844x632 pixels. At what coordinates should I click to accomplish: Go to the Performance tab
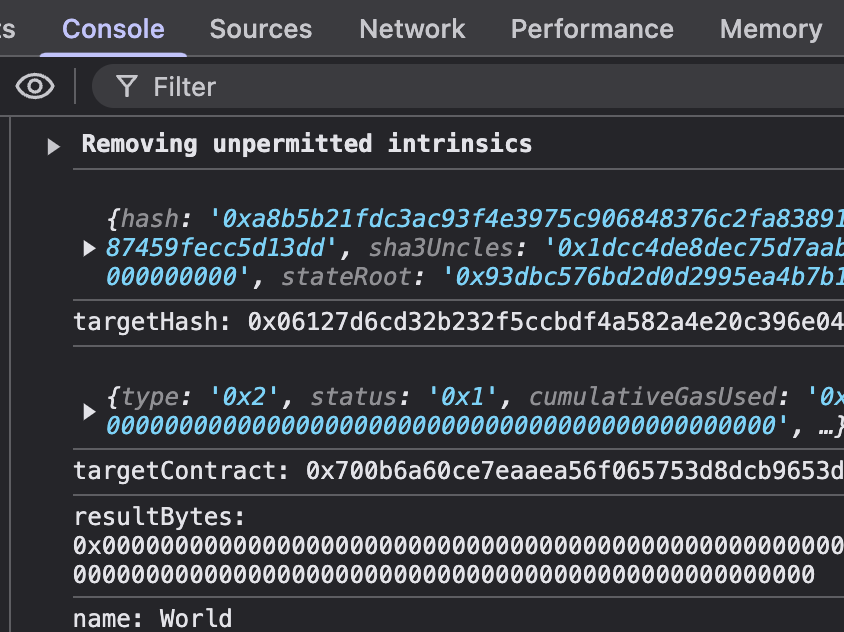pos(592,29)
